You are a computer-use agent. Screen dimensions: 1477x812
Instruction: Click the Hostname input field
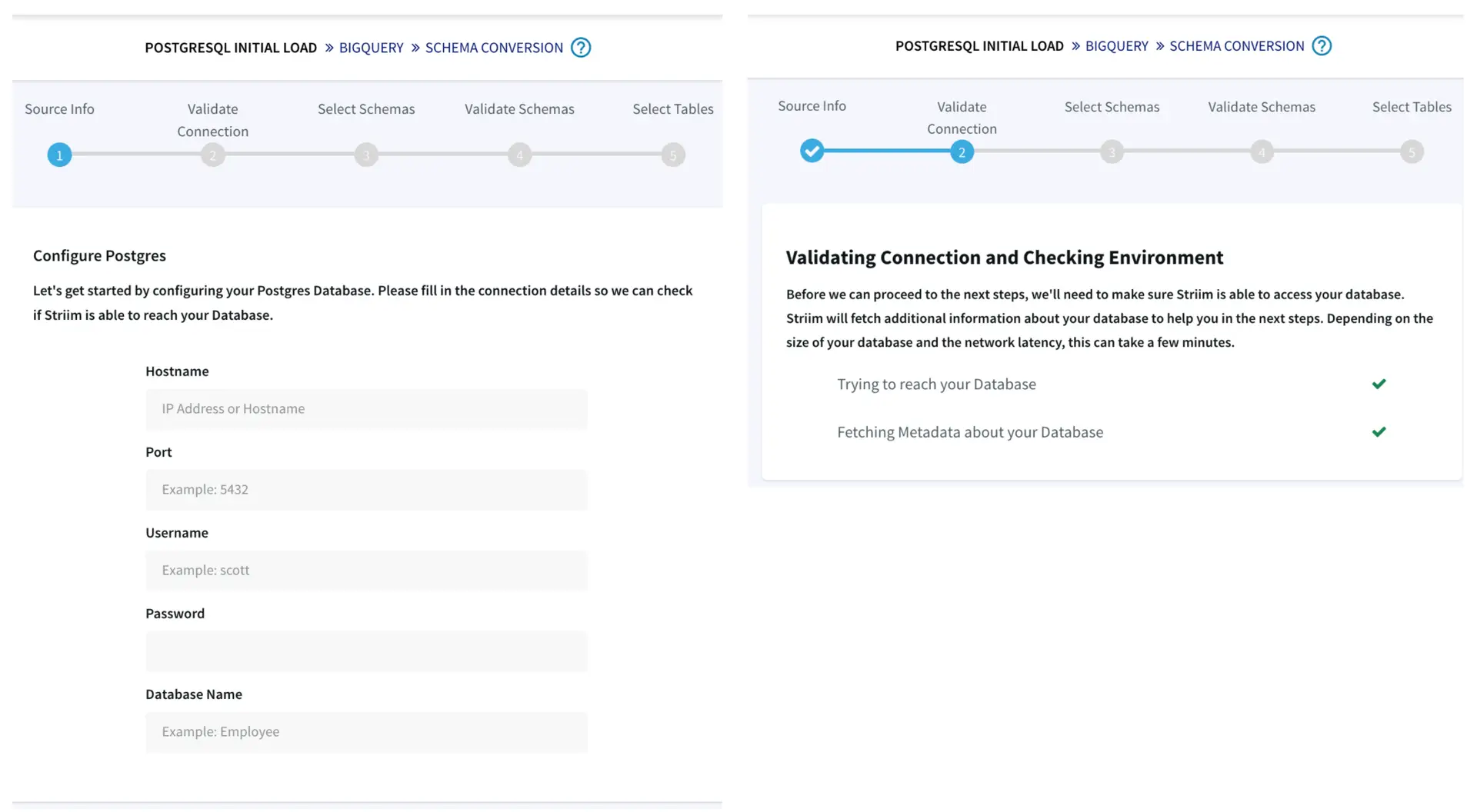coord(366,409)
